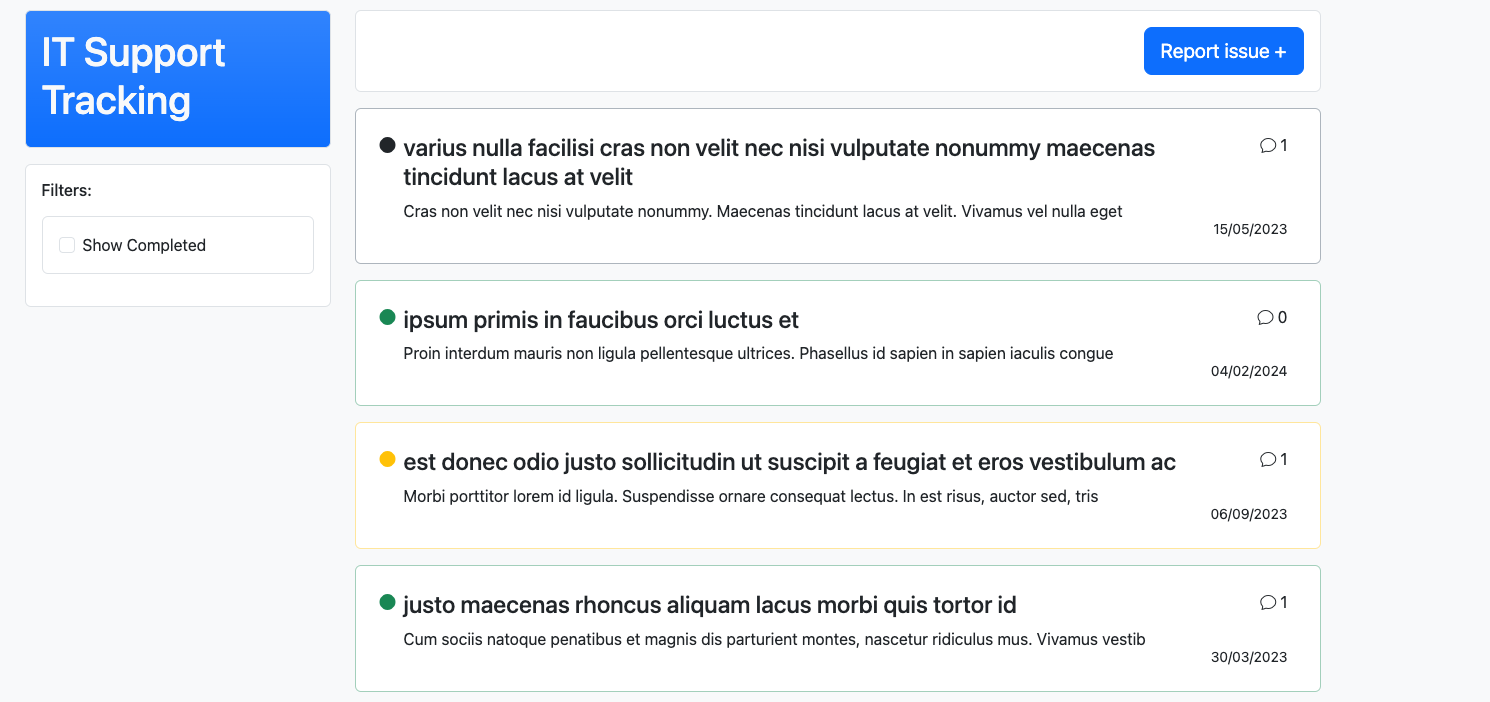Click the 15/05/2023 date on first ticket
The image size is (1490, 702).
(1250, 229)
